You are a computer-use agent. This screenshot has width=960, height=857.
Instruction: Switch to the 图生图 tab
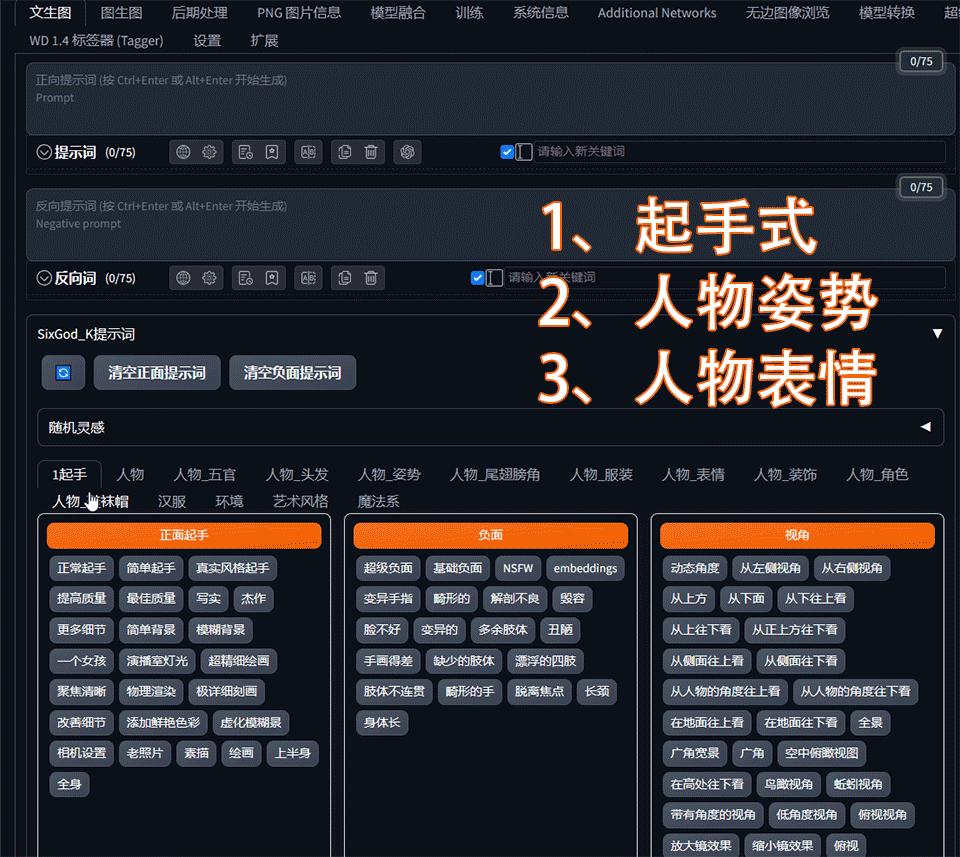click(121, 13)
